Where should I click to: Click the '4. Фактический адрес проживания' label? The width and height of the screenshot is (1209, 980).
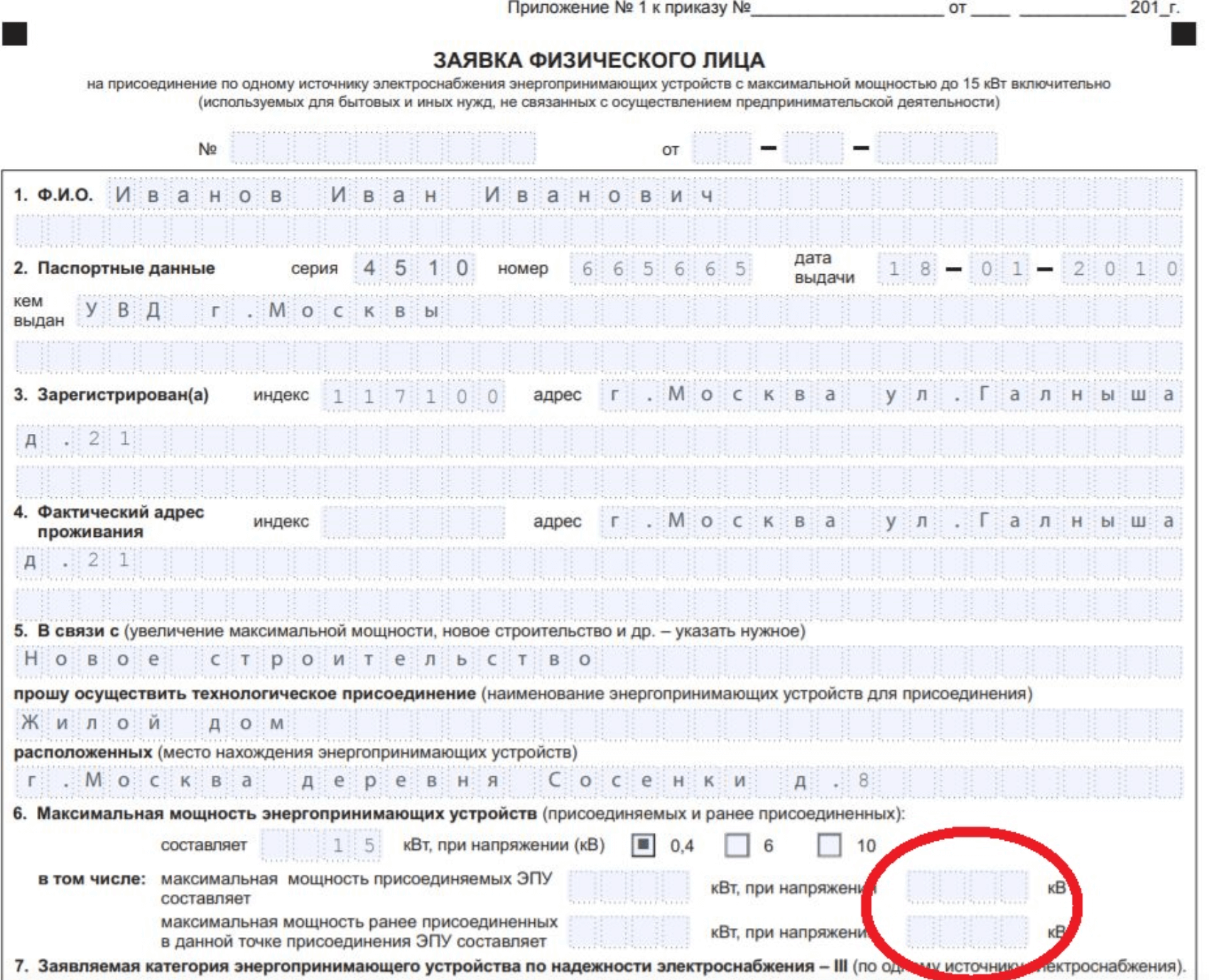(x=109, y=522)
